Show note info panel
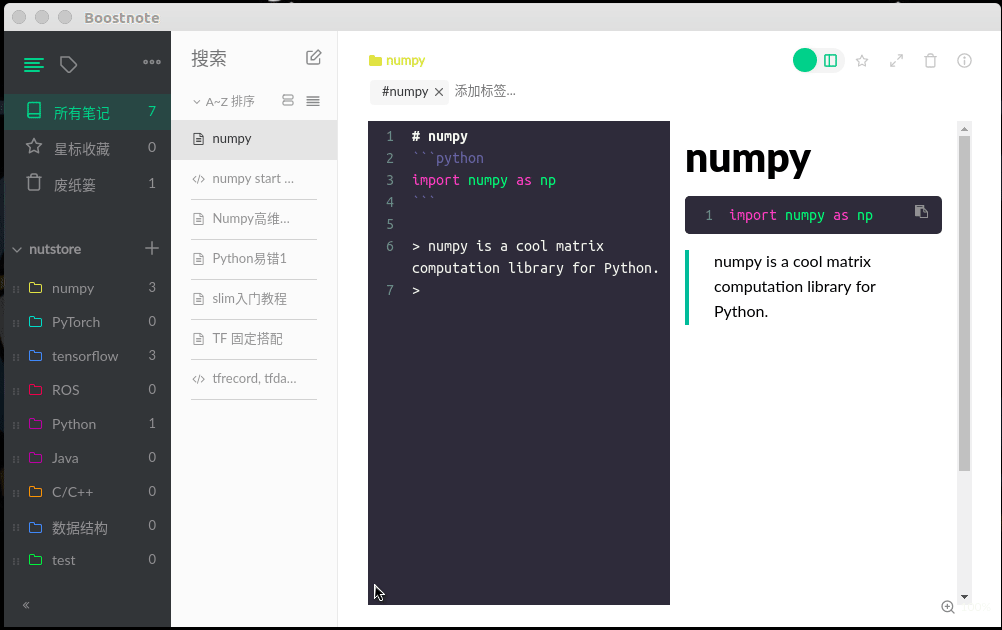1002x630 pixels. pyautogui.click(x=964, y=61)
